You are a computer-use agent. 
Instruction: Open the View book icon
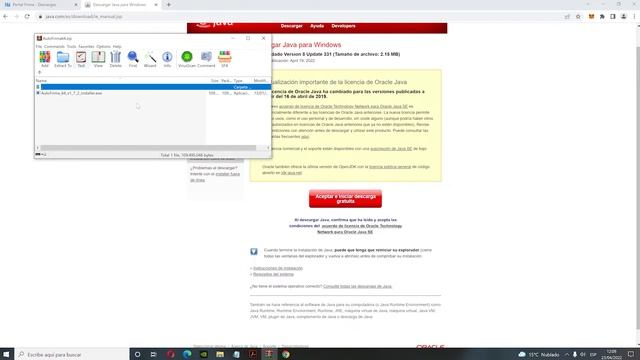click(98, 59)
